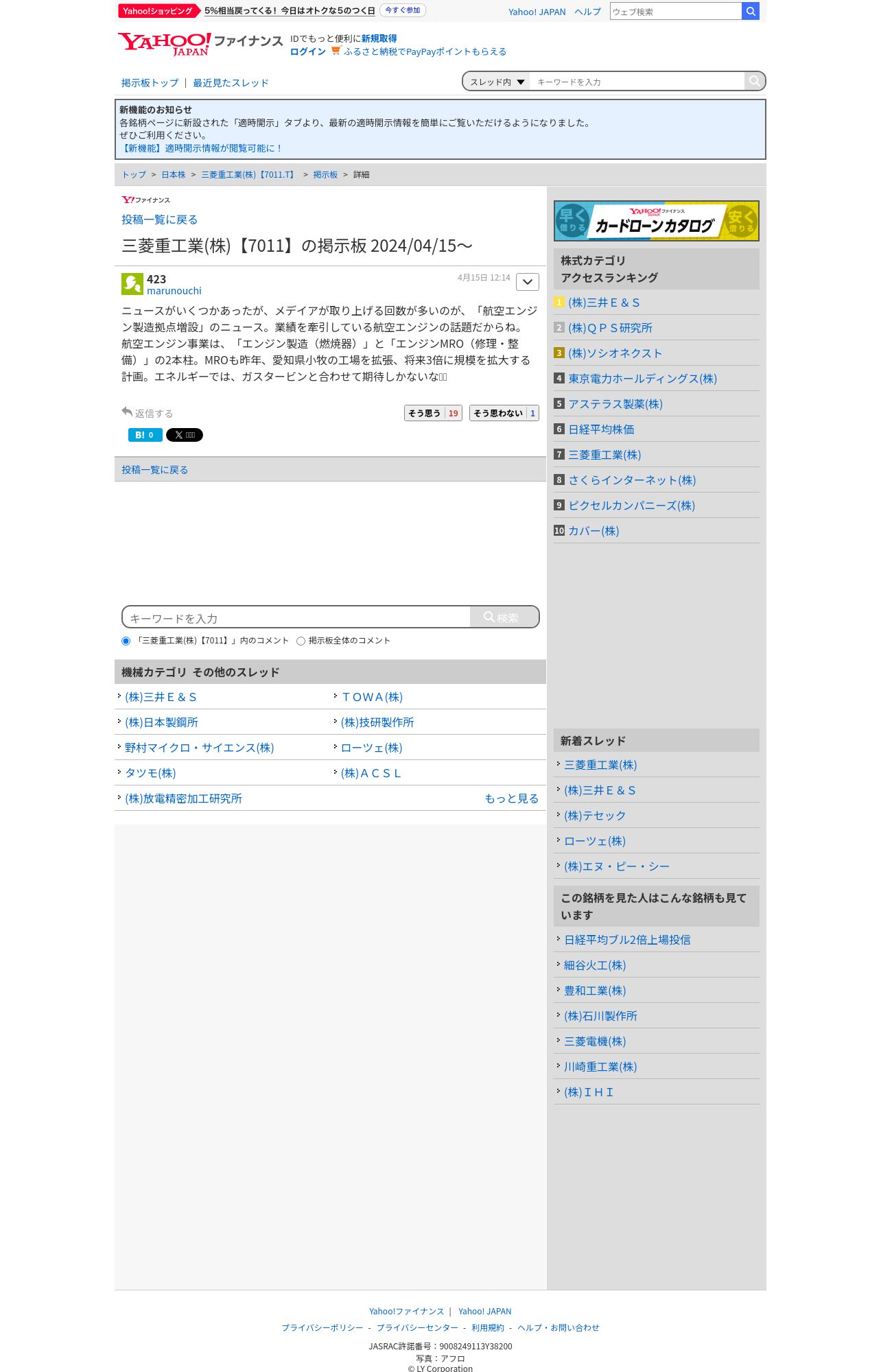Open ranking item 東京電力ホールディングス(株)
881x1372 pixels.
click(642, 379)
